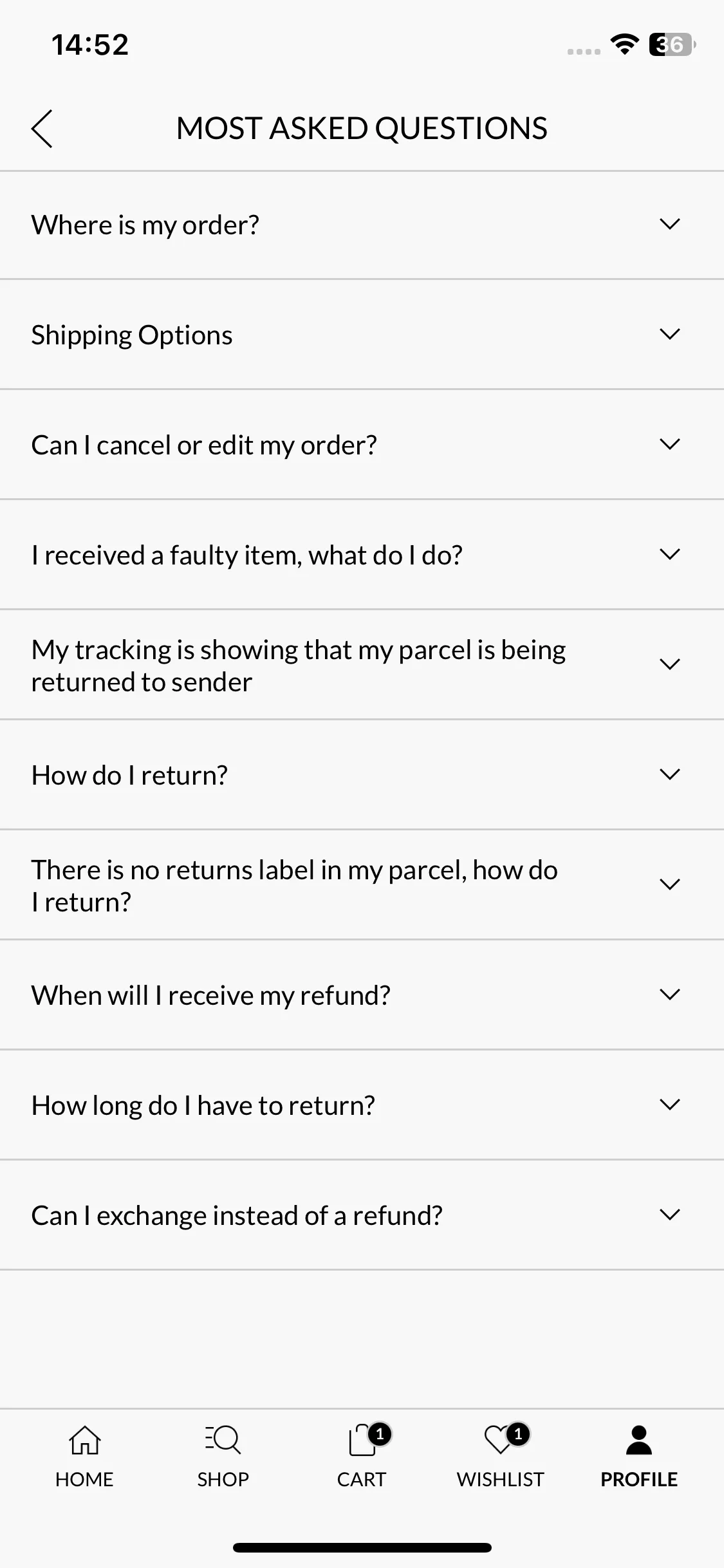
Task: Select the WISHLIST tab label
Action: [500, 1479]
